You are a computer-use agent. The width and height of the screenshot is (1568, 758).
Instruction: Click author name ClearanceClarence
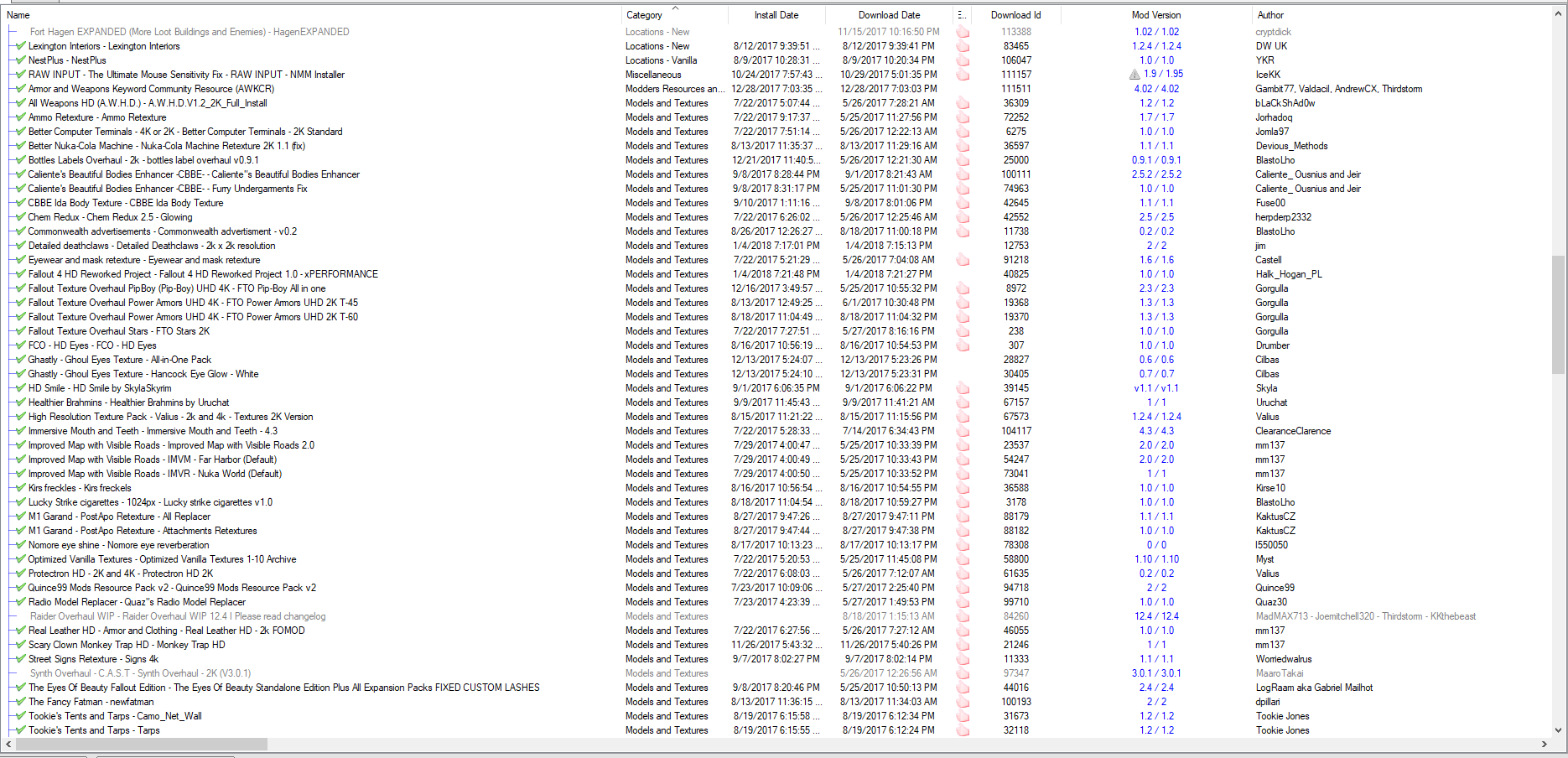click(1293, 431)
